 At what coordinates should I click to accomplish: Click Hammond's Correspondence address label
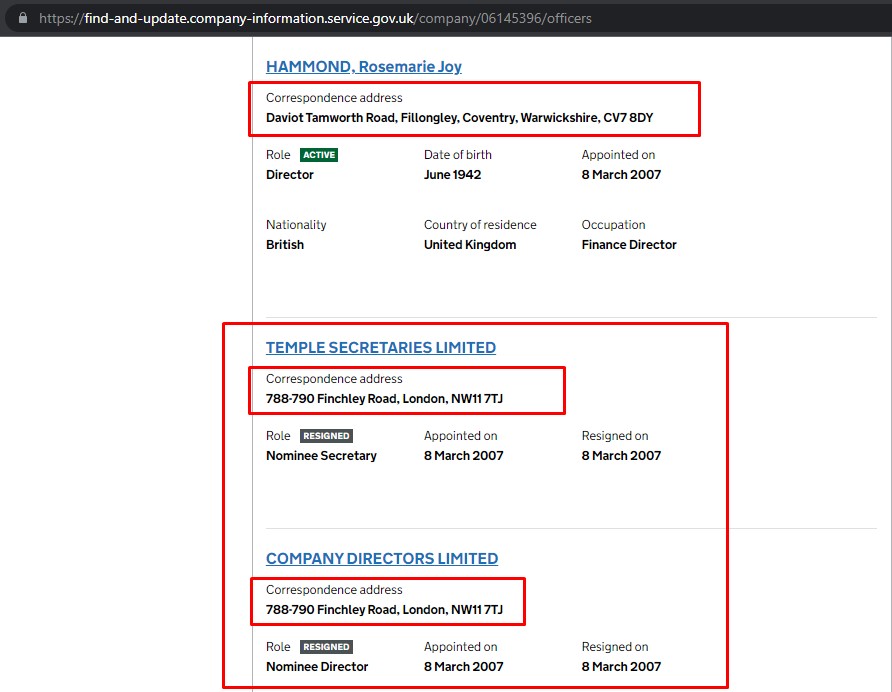coord(334,98)
